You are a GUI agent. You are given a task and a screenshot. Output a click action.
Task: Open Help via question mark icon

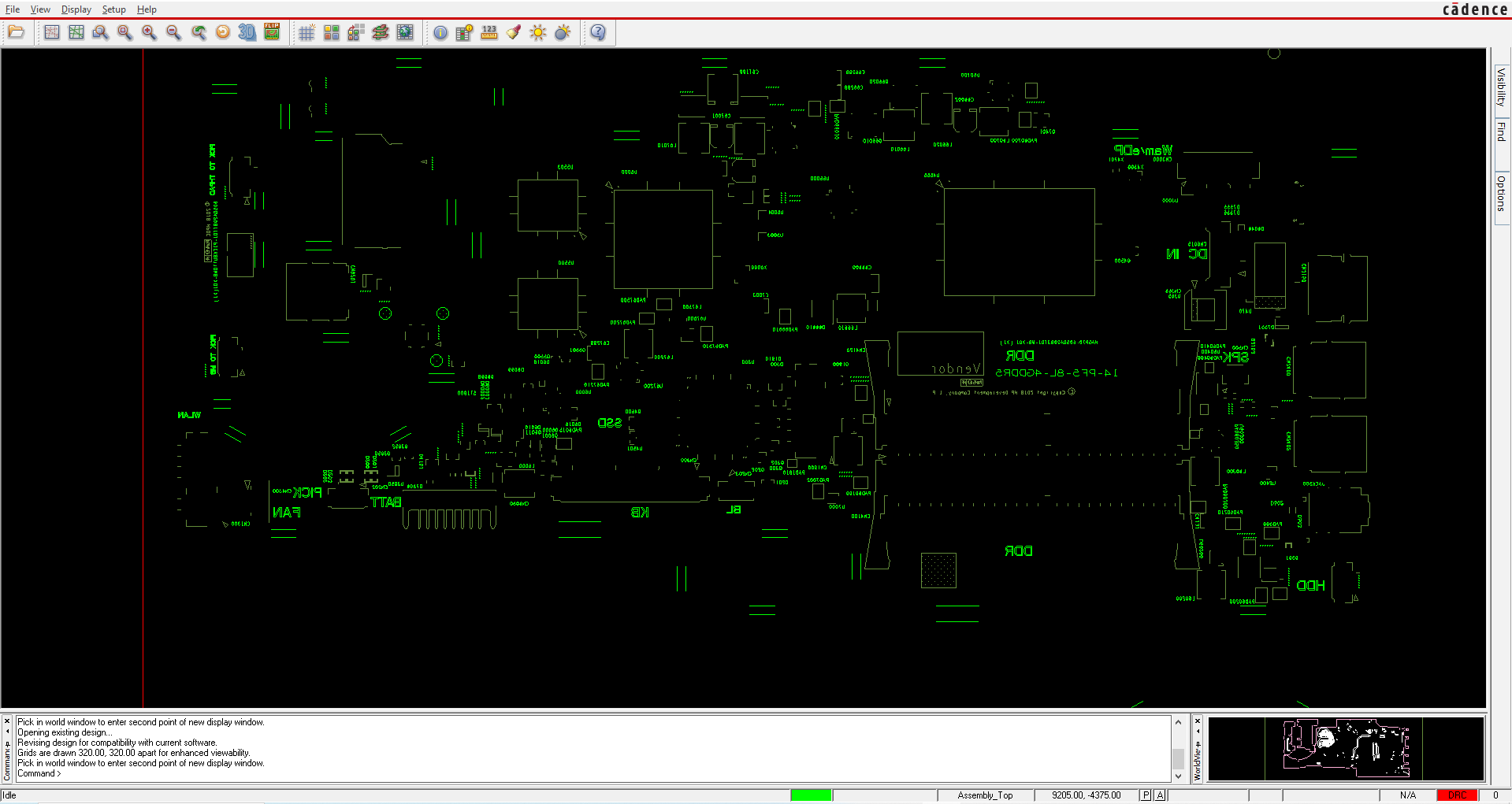pos(598,32)
